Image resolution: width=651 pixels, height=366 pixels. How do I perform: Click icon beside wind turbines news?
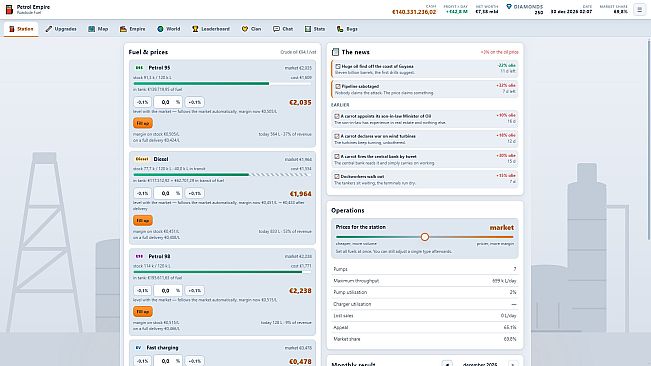click(337, 136)
